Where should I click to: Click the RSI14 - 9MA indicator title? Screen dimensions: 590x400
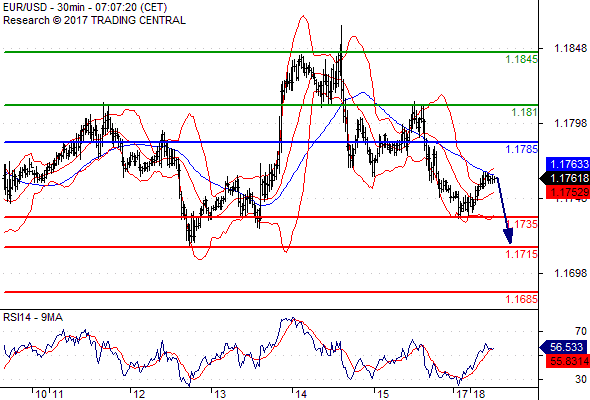[x=33, y=318]
